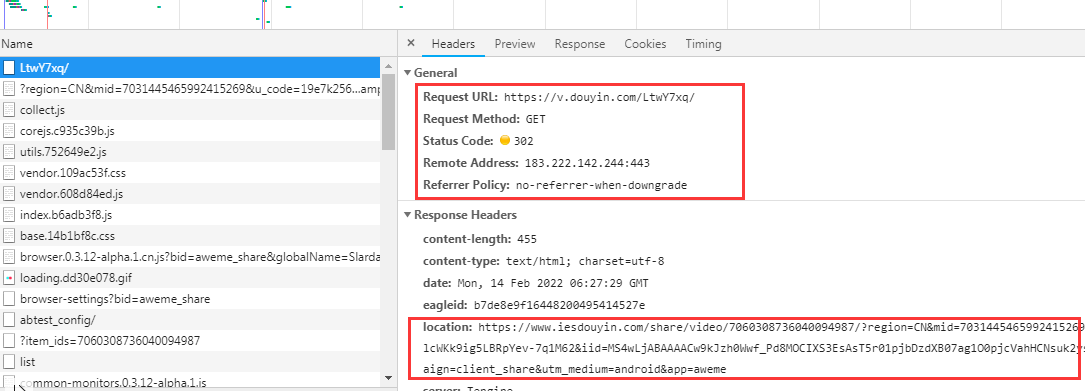Switch to the Headers tab
The width and height of the screenshot is (1085, 391).
pos(453,44)
